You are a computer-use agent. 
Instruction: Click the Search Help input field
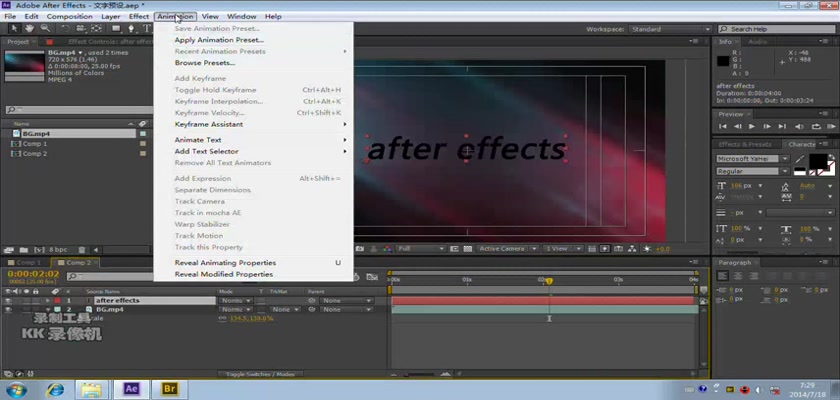tap(777, 29)
